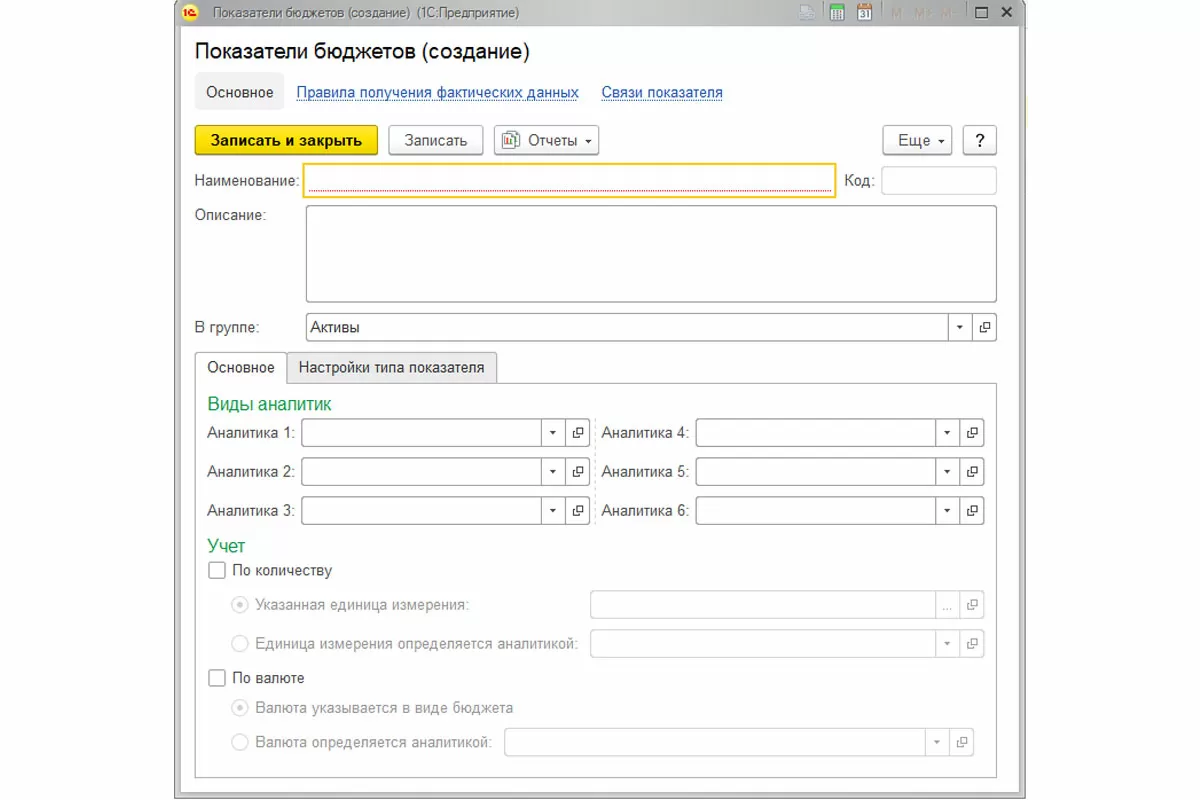
Task: Switch to Настройки типа показателя tab
Action: 391,367
